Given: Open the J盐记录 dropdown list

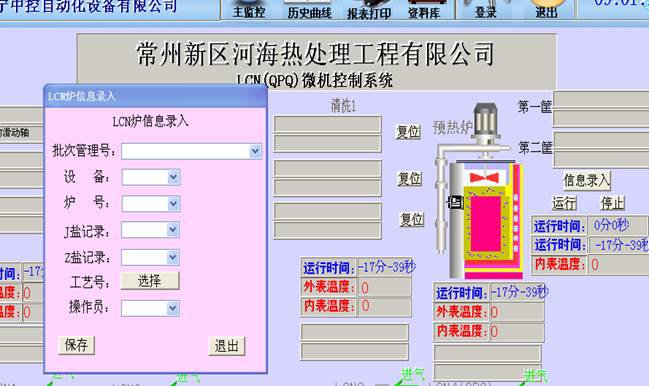Looking at the screenshot, I should tap(173, 230).
